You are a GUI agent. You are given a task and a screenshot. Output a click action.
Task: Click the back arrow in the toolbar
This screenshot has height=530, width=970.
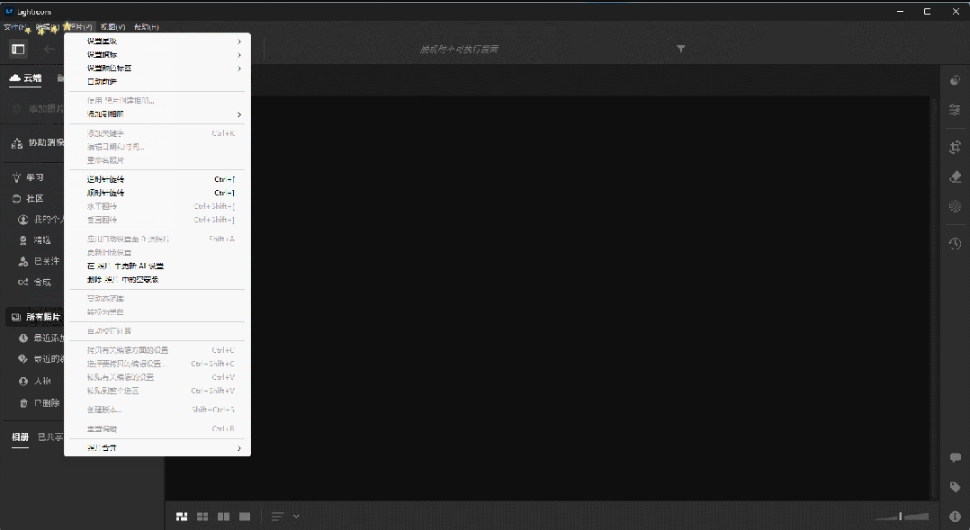49,49
